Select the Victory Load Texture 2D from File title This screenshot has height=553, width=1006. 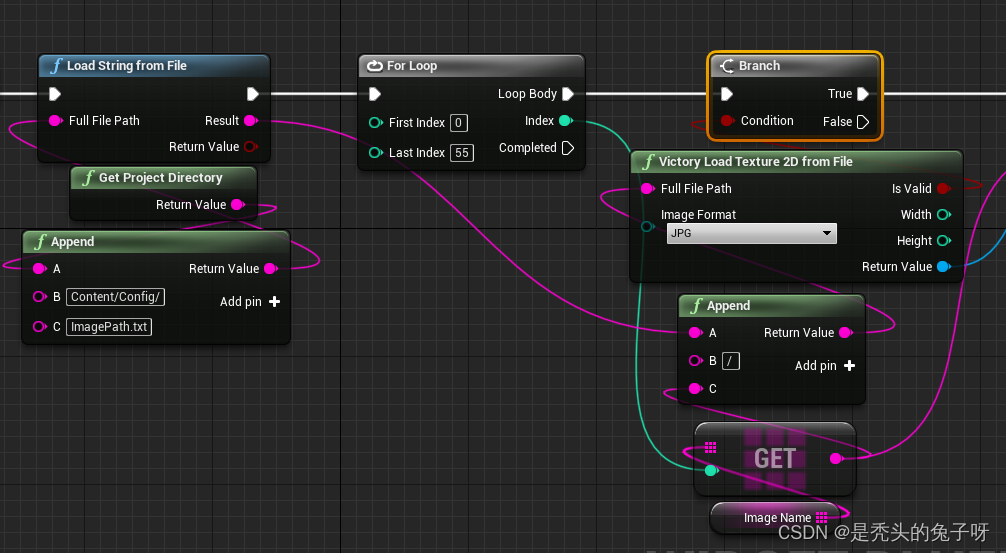coord(756,162)
